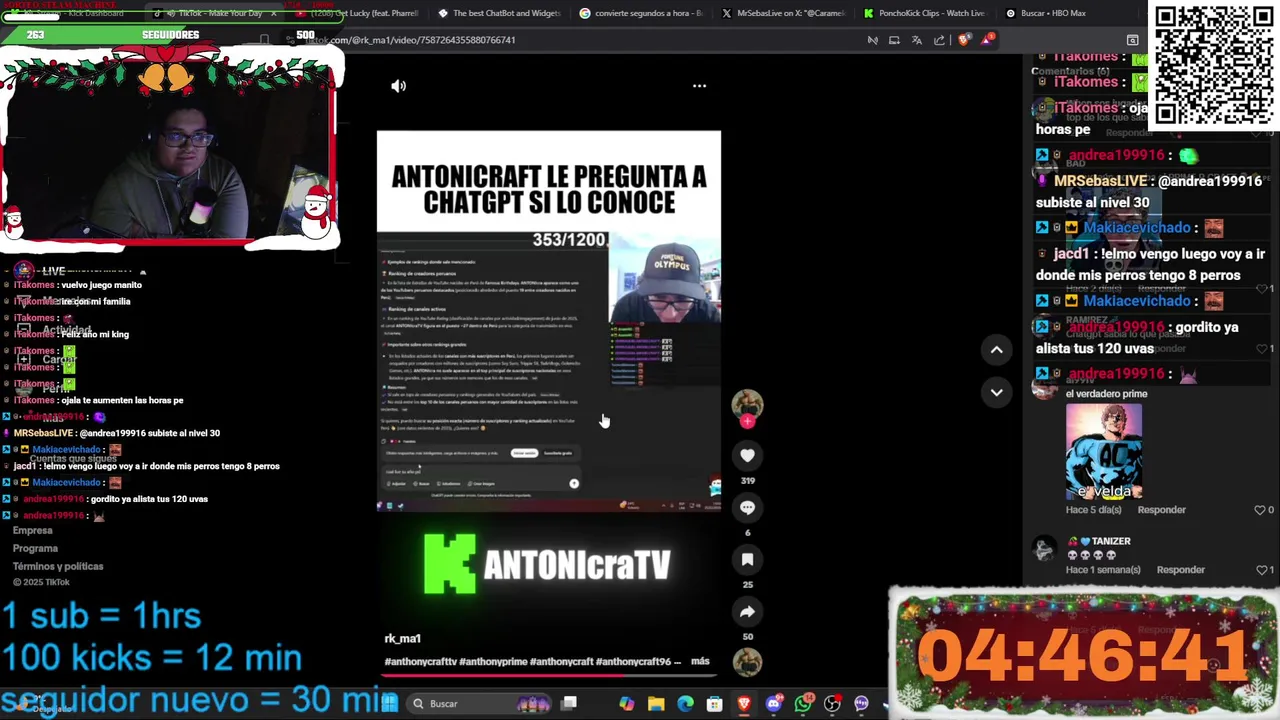Reply to TANIZER's comment

pyautogui.click(x=1180, y=570)
